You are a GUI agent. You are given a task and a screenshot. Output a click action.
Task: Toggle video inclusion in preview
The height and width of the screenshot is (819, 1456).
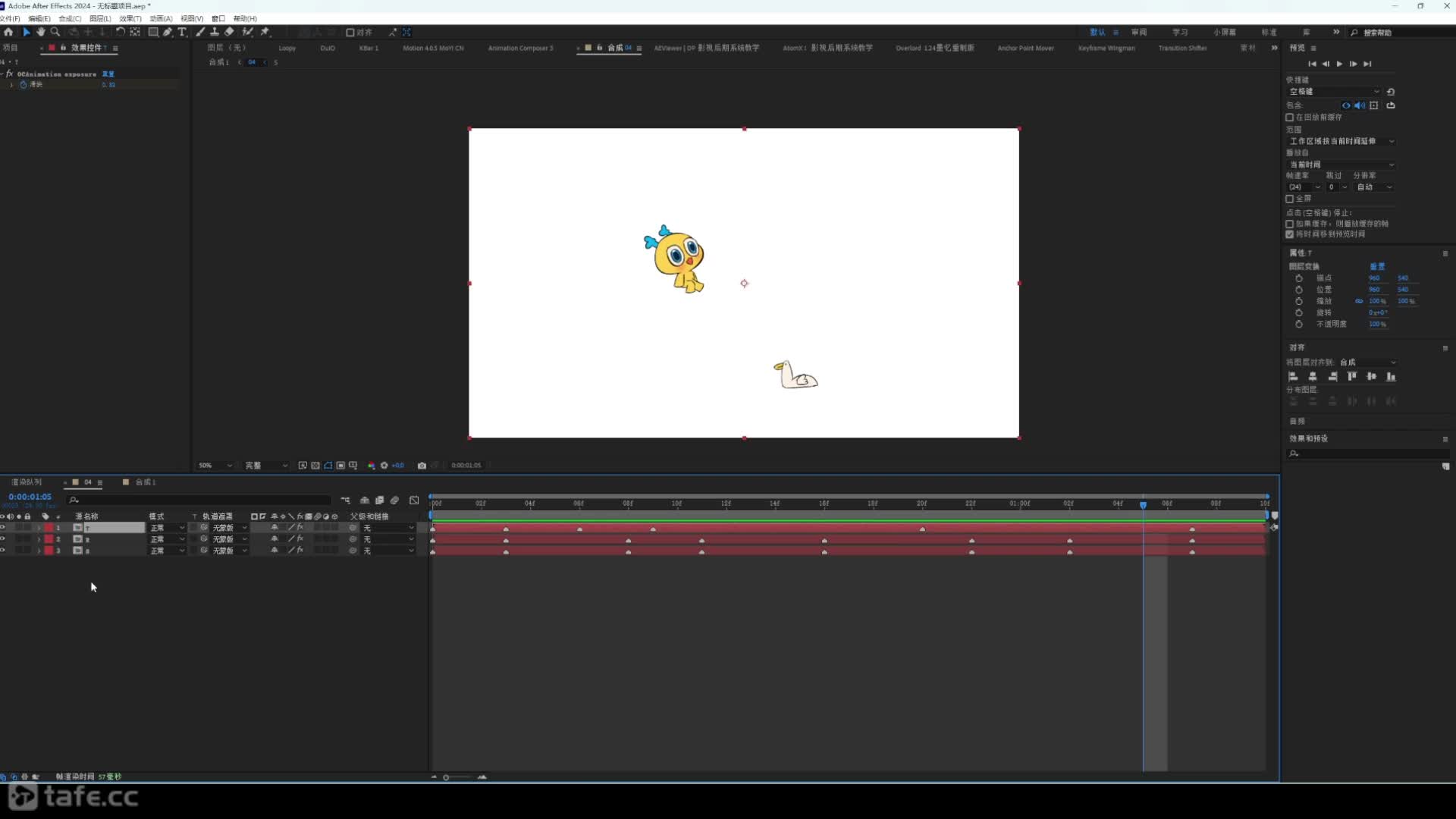tap(1346, 105)
